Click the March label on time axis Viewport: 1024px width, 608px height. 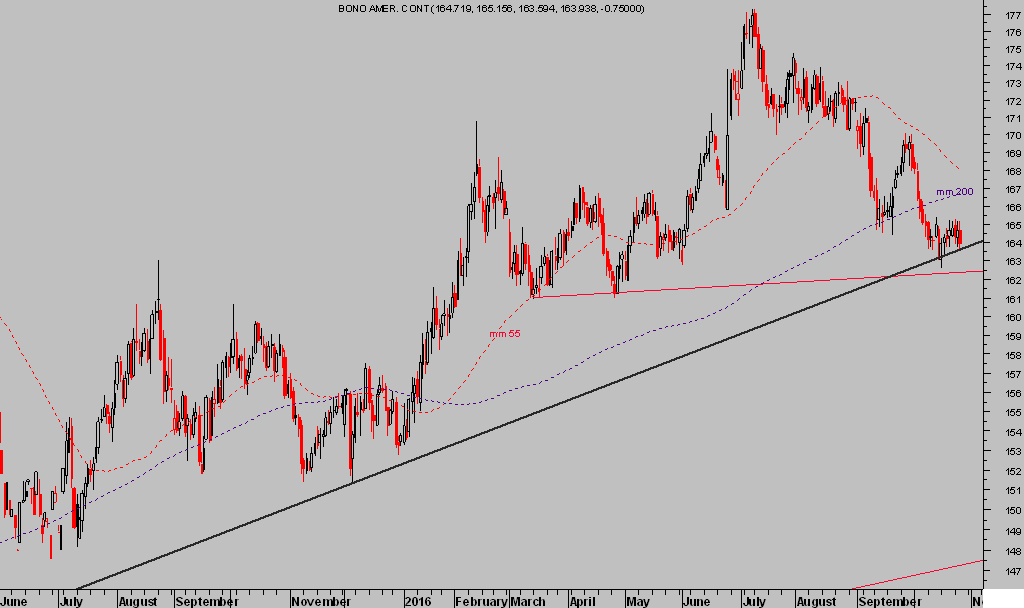tap(528, 603)
